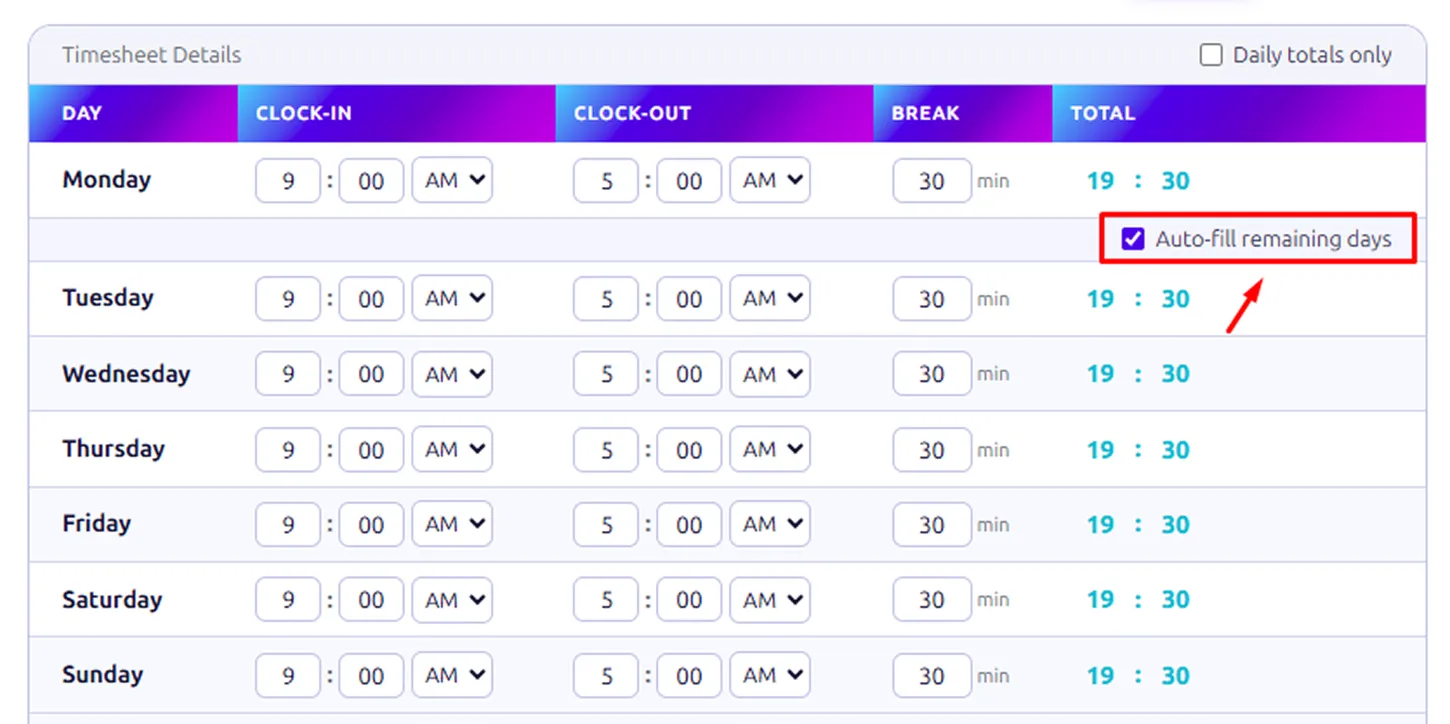Open Saturday clock-out AM/PM dropdown
Viewport: 1450px width, 724px height.
point(770,600)
